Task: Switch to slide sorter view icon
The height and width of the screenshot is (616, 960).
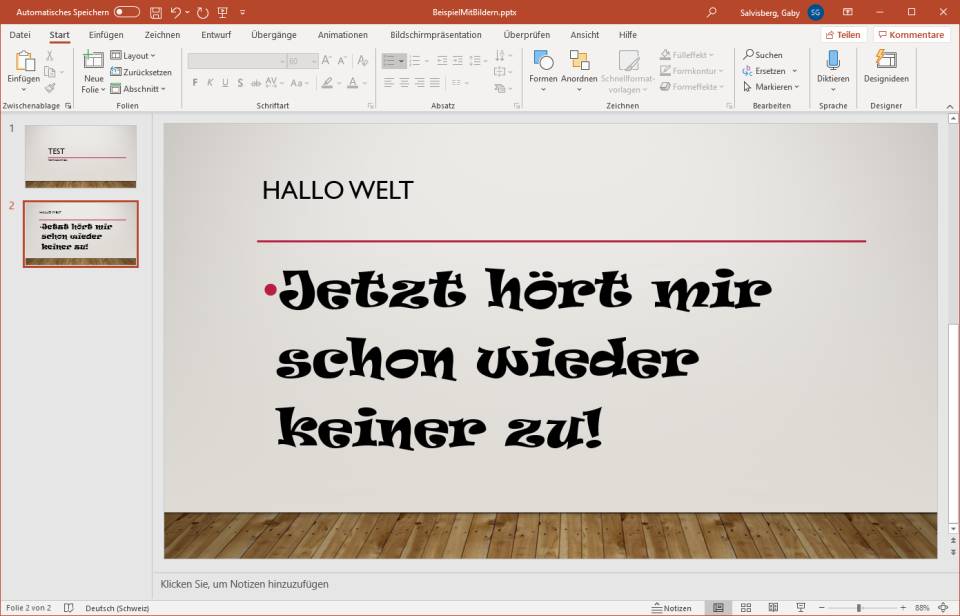Action: [x=746, y=608]
